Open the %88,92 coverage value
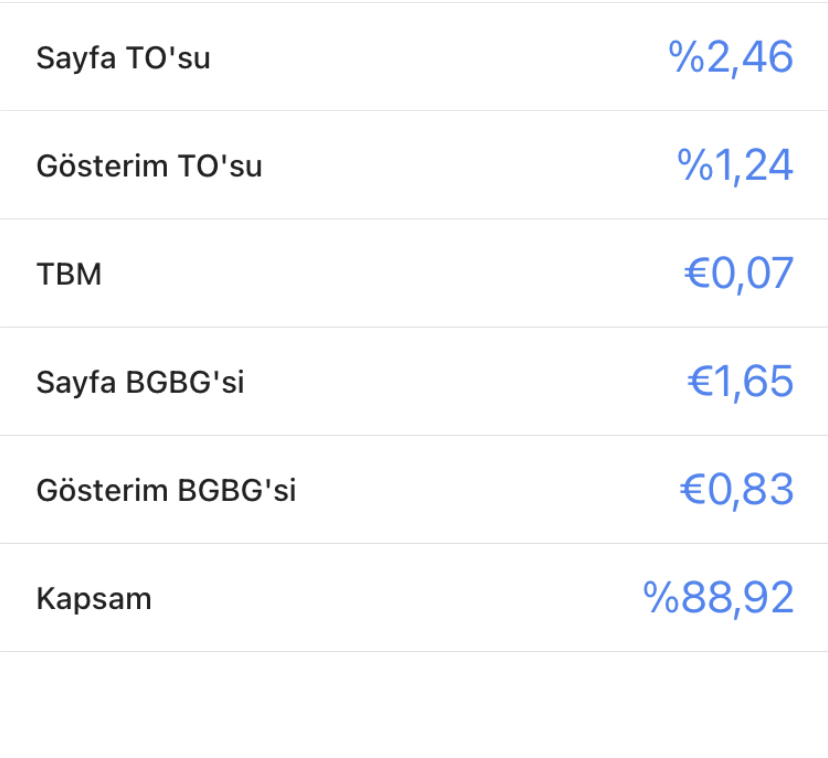 pyautogui.click(x=718, y=598)
